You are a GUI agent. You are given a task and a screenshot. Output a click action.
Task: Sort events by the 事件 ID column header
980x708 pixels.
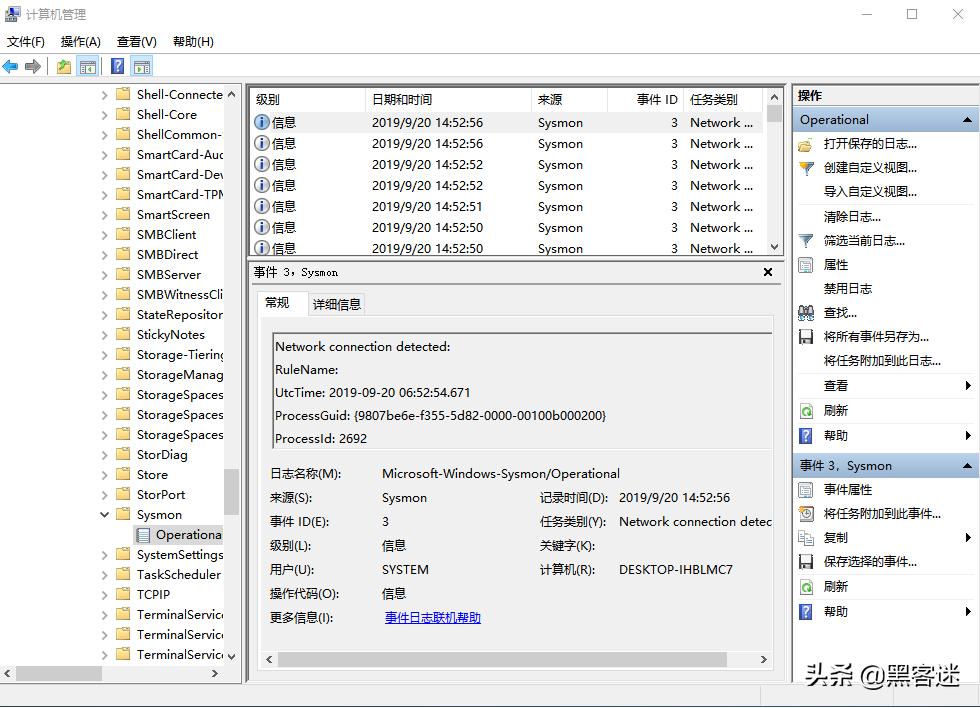pos(656,99)
